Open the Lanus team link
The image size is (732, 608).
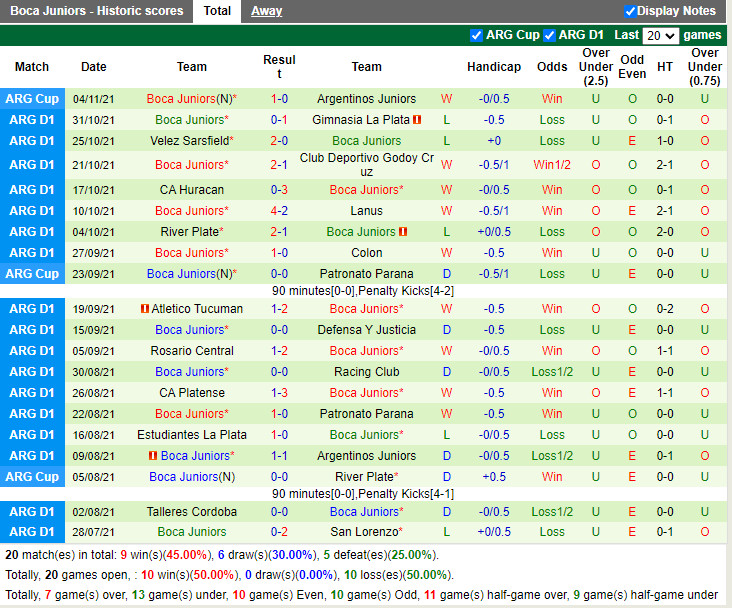pyautogui.click(x=366, y=211)
